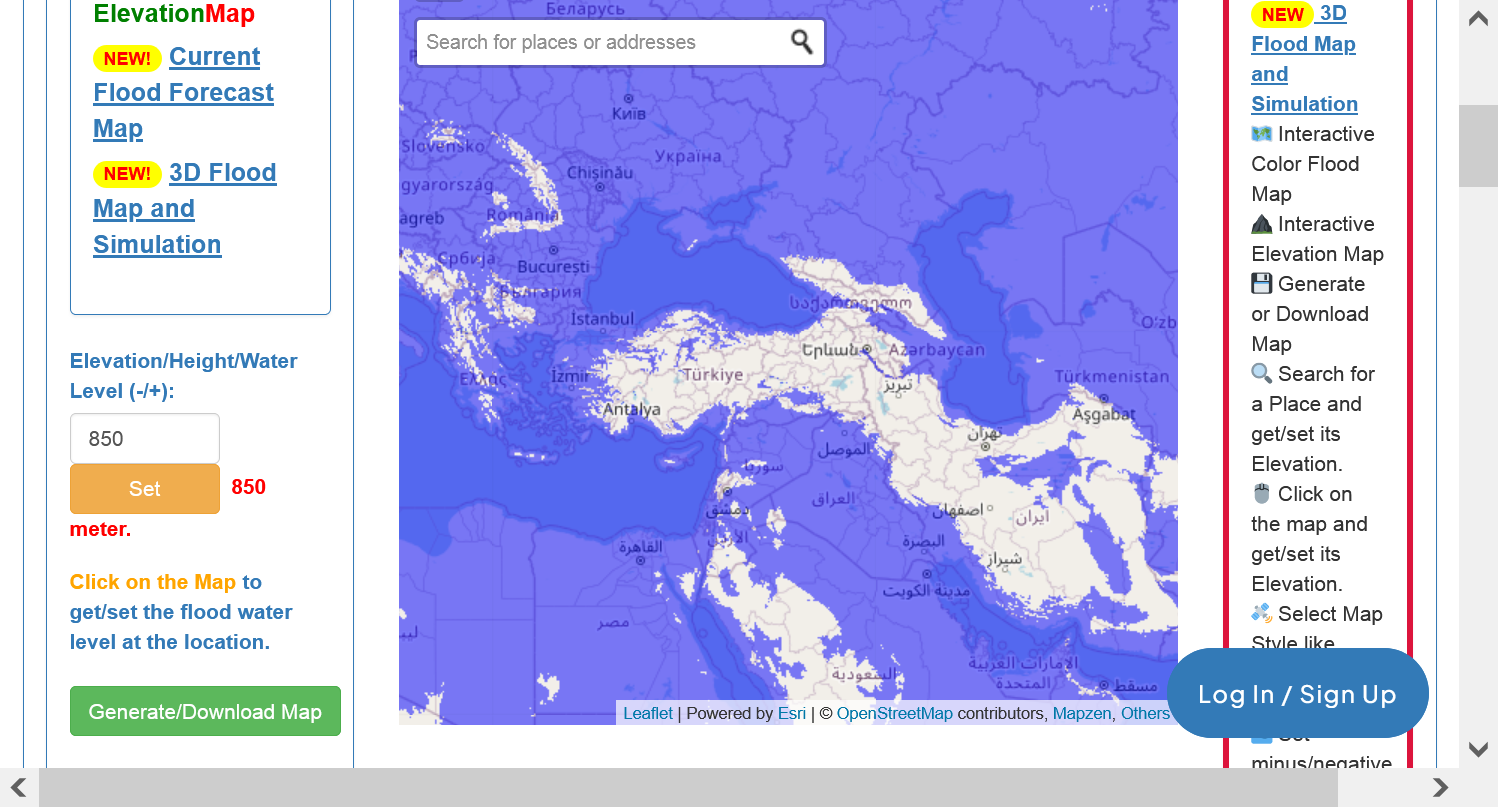
Task: Open left-panel 3D Flood Map and Simulation link
Action: coord(185,208)
